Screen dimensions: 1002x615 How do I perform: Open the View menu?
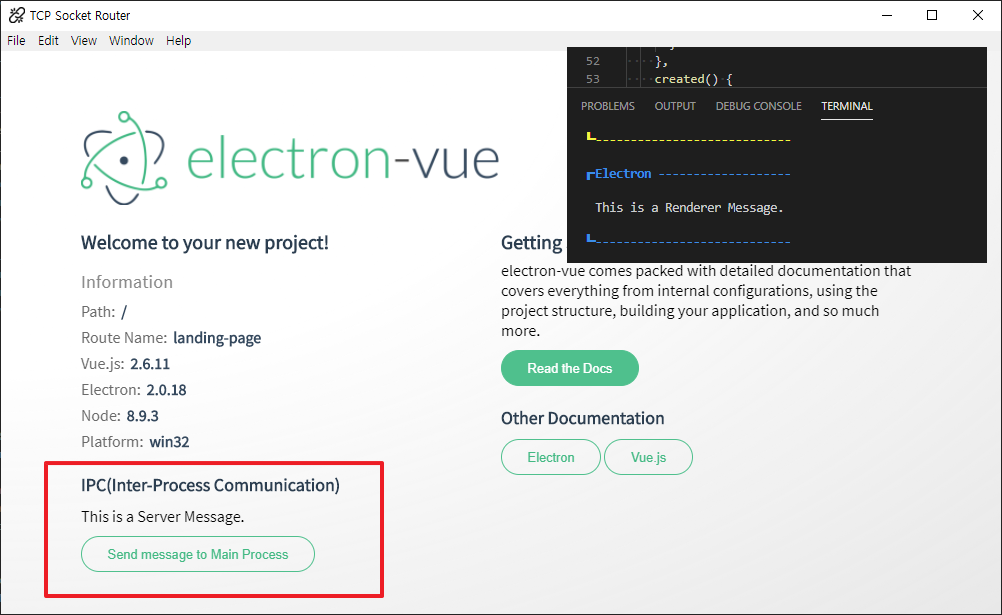(x=84, y=40)
